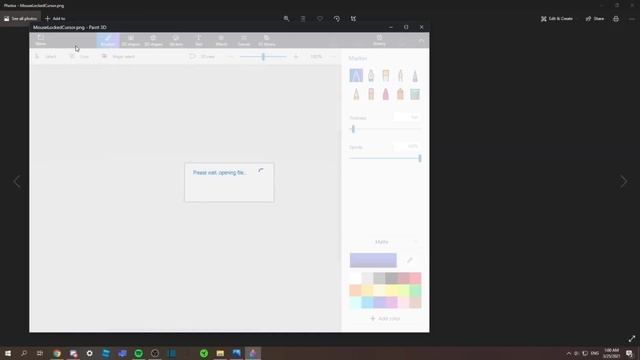Adjust the canvas zoom slider
The width and height of the screenshot is (640, 360).
click(263, 57)
